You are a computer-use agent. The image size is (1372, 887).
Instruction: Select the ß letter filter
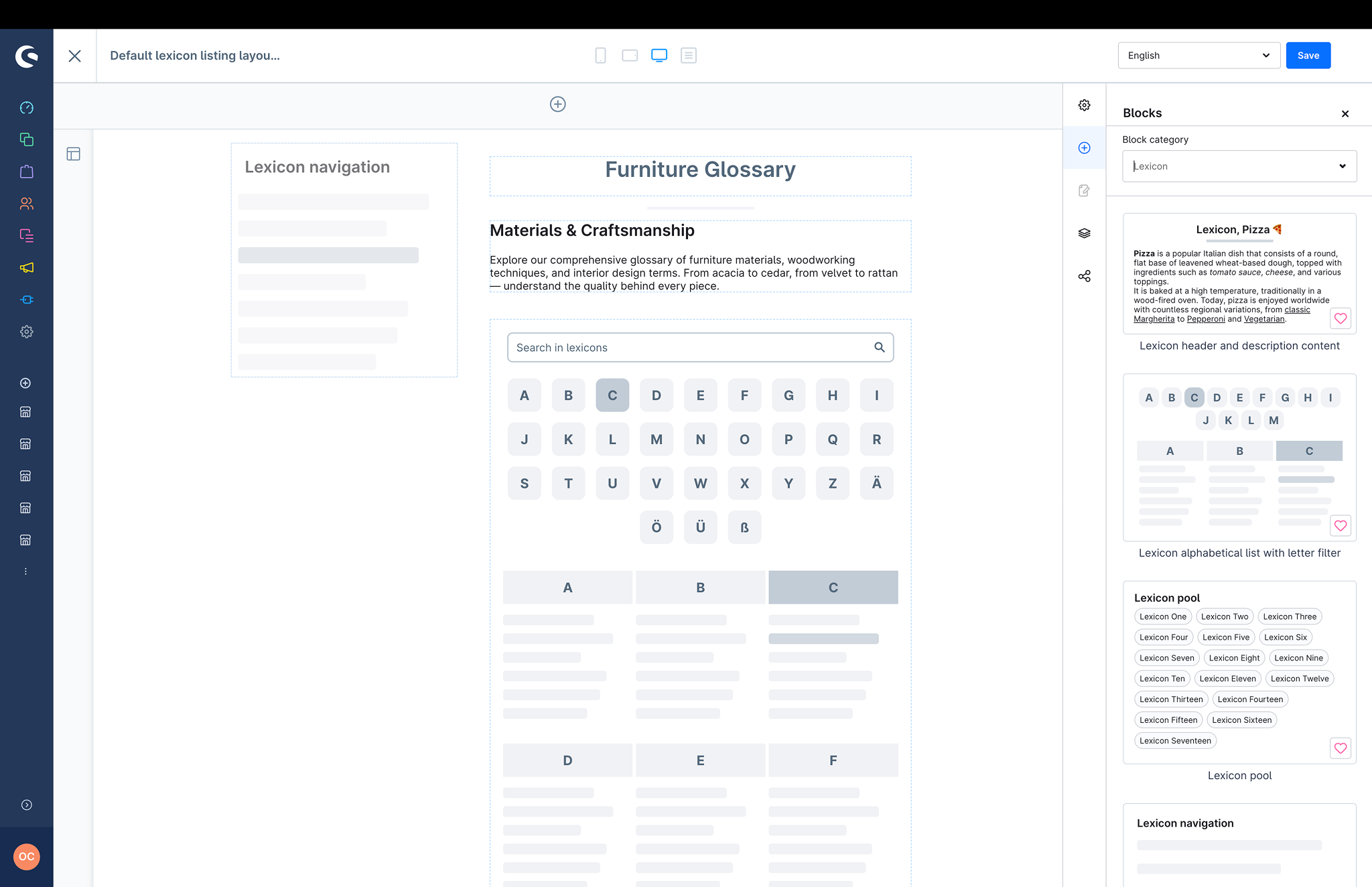point(744,527)
